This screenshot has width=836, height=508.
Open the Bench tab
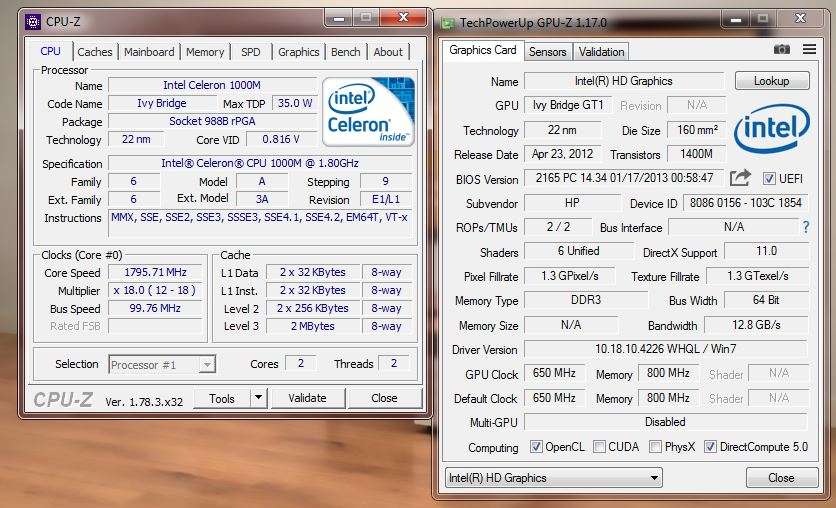point(345,52)
